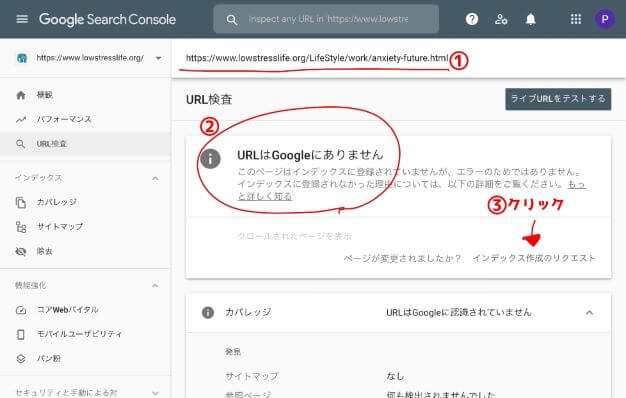Click the URLはGoogleに認識されていません status
626x398 pixels.
459,312
